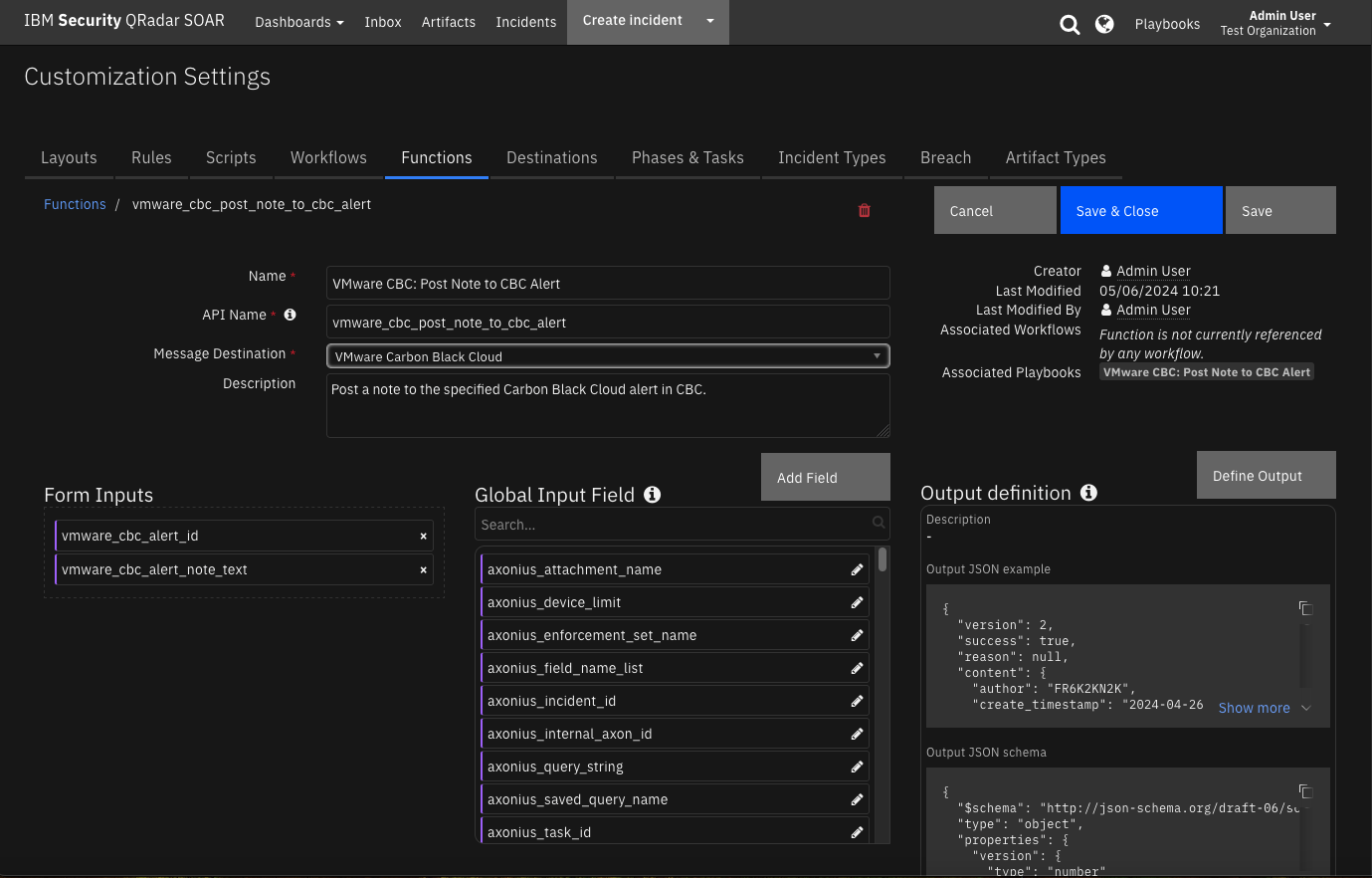Remove vmware_cbc_alert_note_text from Form Inputs
The image size is (1372, 878).
(x=424, y=570)
